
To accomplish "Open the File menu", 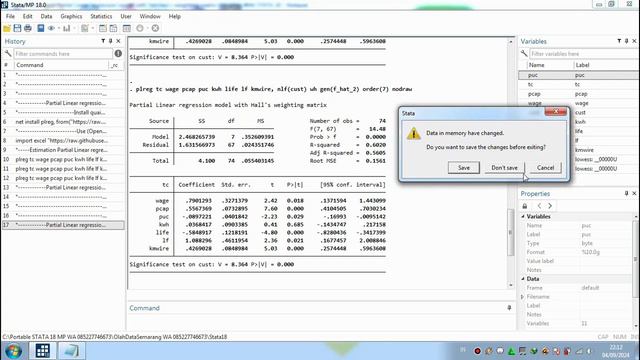I will (10, 16).
